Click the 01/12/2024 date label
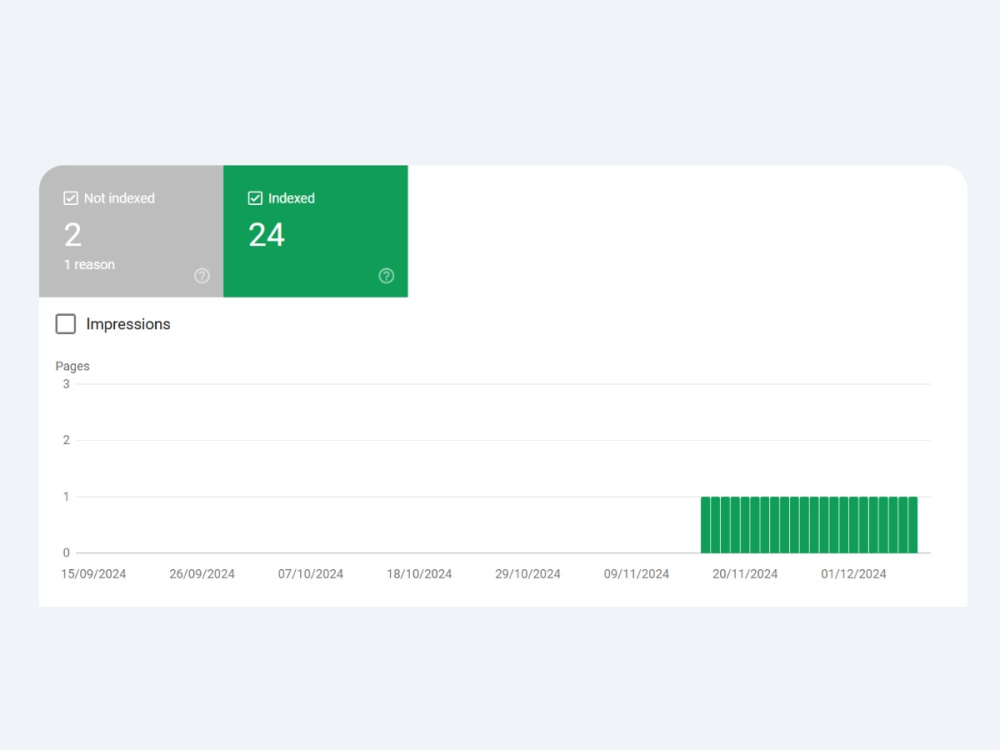This screenshot has width=1000, height=750. [853, 574]
